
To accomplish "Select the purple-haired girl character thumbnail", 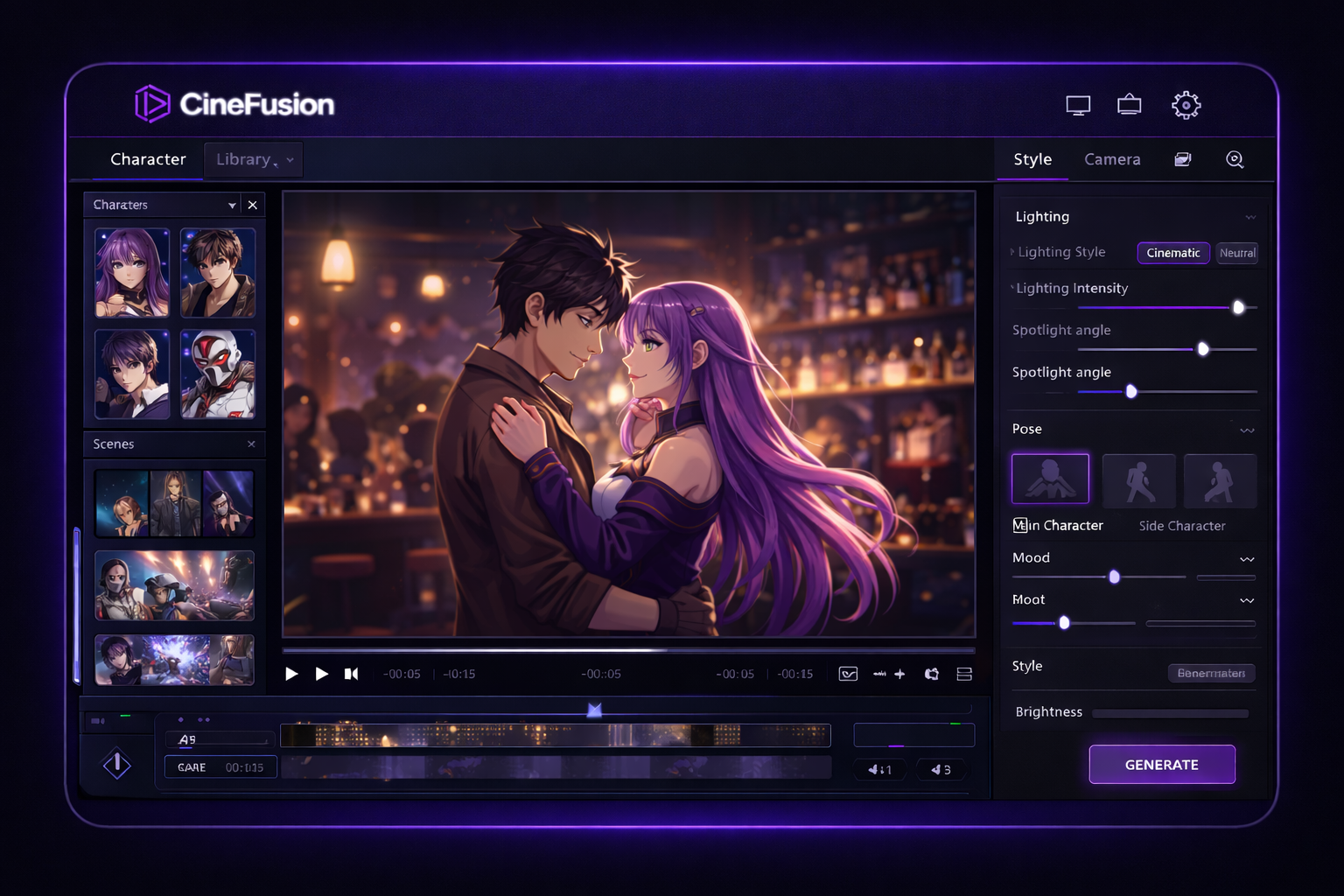I will coord(132,273).
